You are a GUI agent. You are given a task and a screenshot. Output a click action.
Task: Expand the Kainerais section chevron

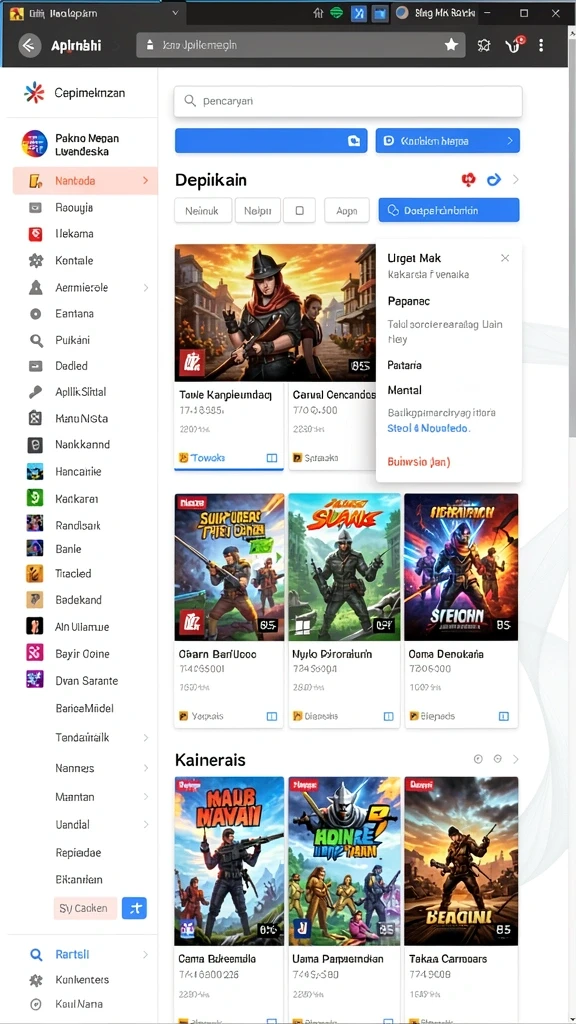516,759
